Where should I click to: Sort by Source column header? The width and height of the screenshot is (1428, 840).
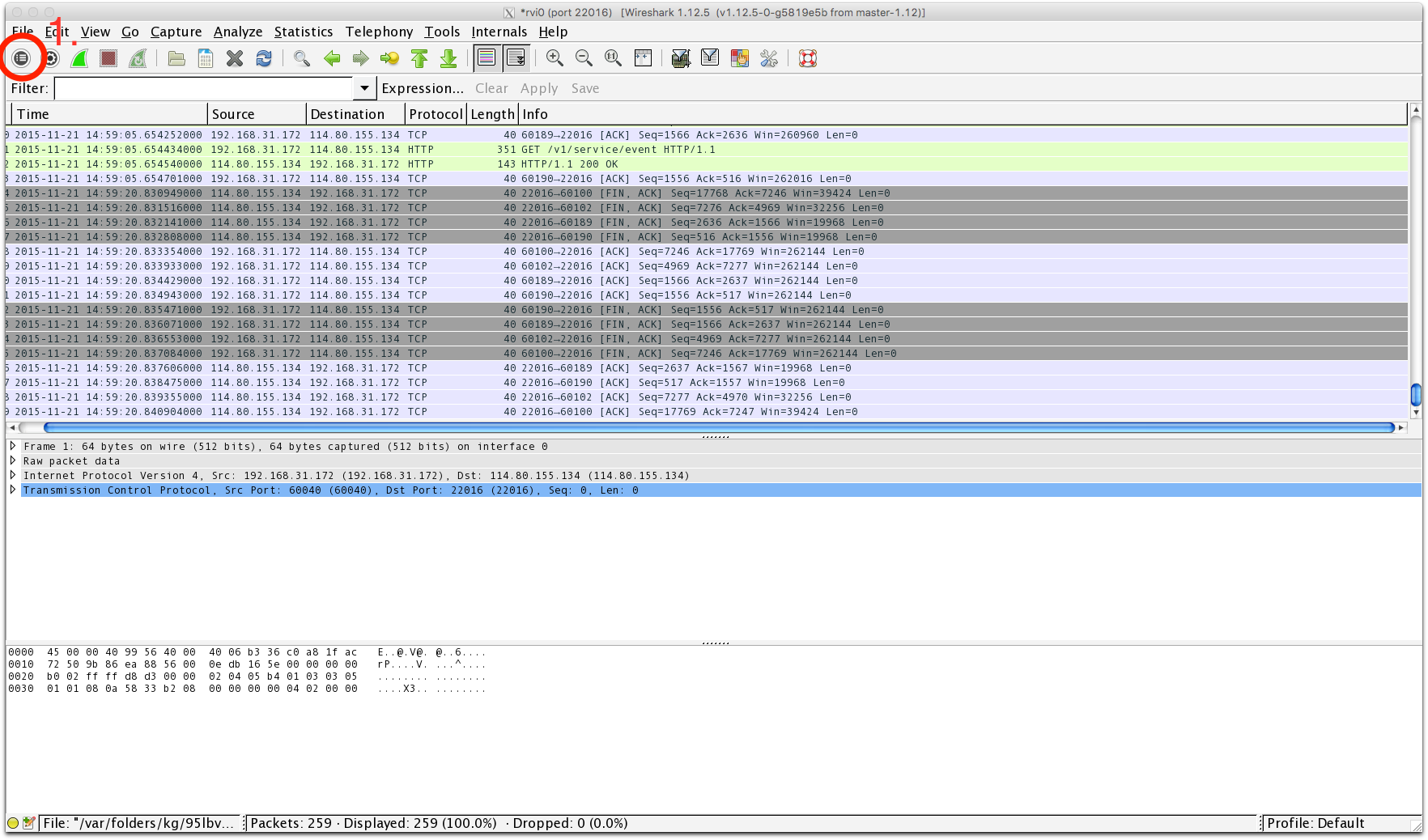257,114
